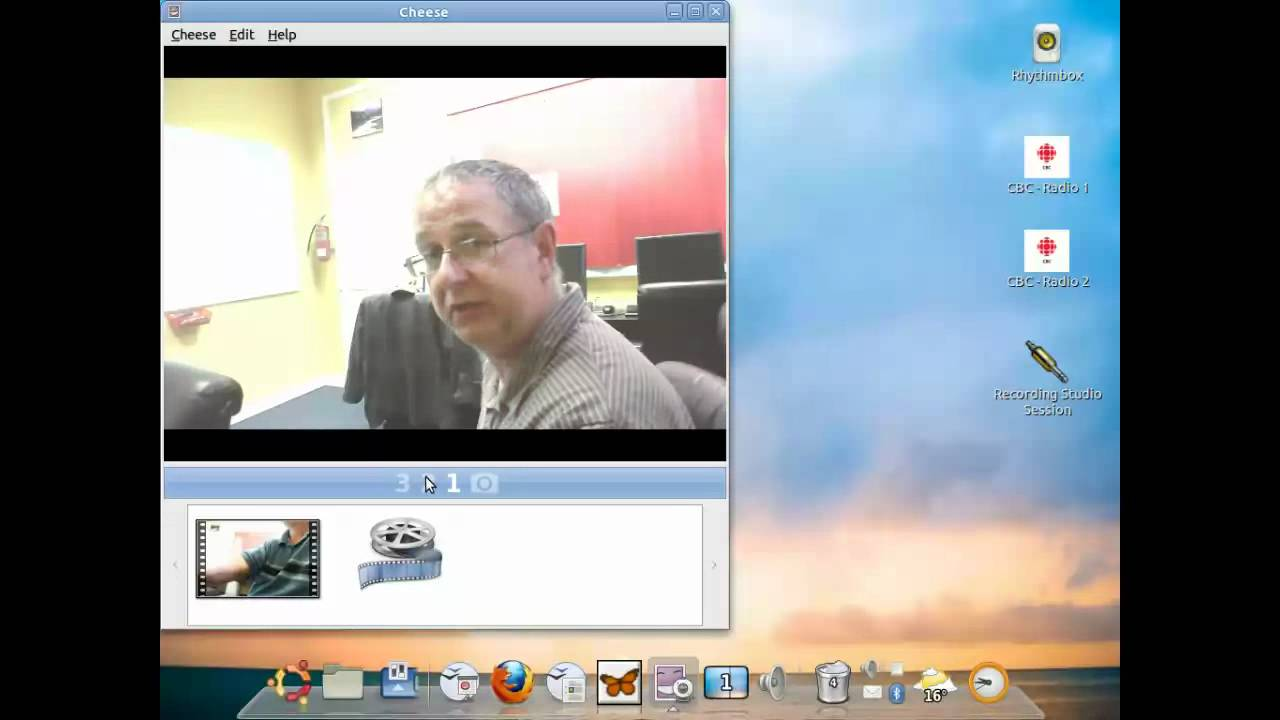Viewport: 1280px width, 720px height.
Task: Click the right arrow on the thumbnail strip
Action: pos(714,565)
